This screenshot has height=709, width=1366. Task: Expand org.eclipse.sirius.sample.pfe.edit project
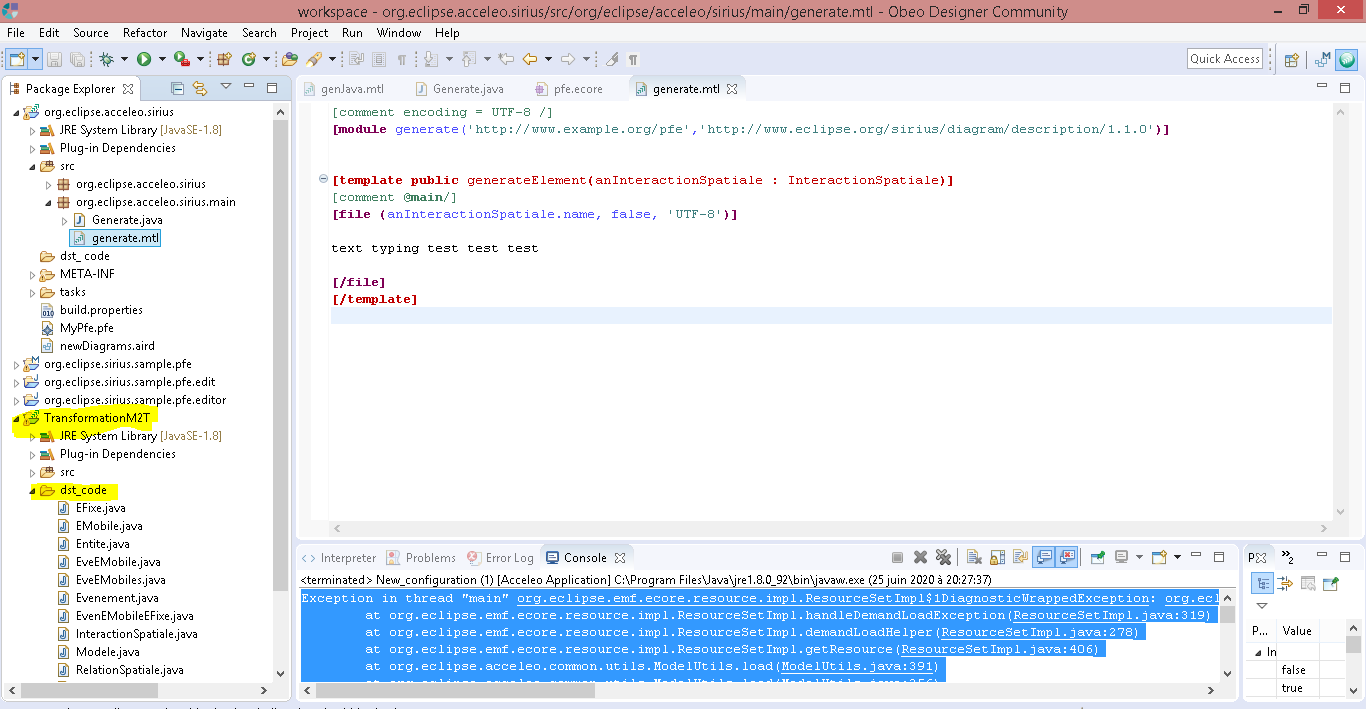[x=16, y=382]
